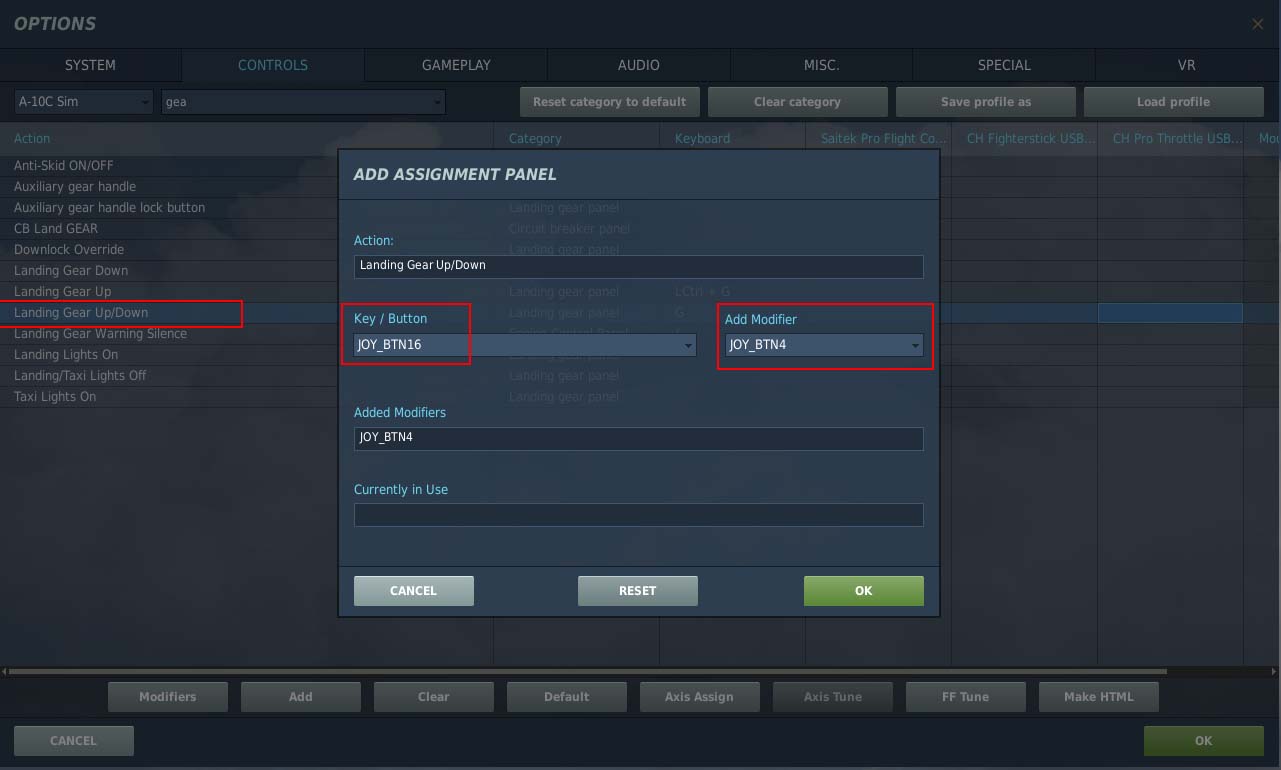The width and height of the screenshot is (1281, 770).
Task: Click the Clear category button
Action: (797, 102)
